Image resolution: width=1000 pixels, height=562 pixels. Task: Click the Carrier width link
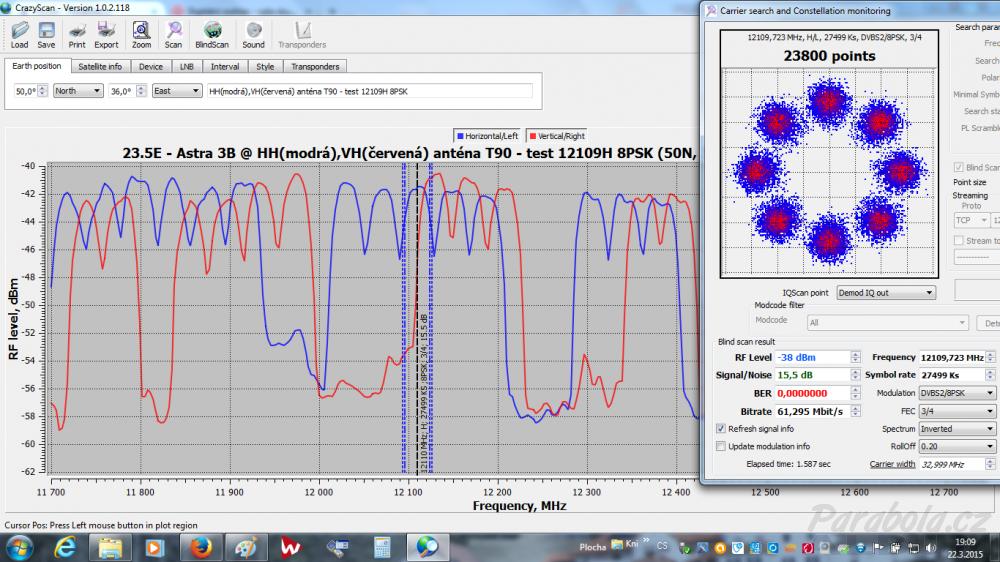pos(892,464)
